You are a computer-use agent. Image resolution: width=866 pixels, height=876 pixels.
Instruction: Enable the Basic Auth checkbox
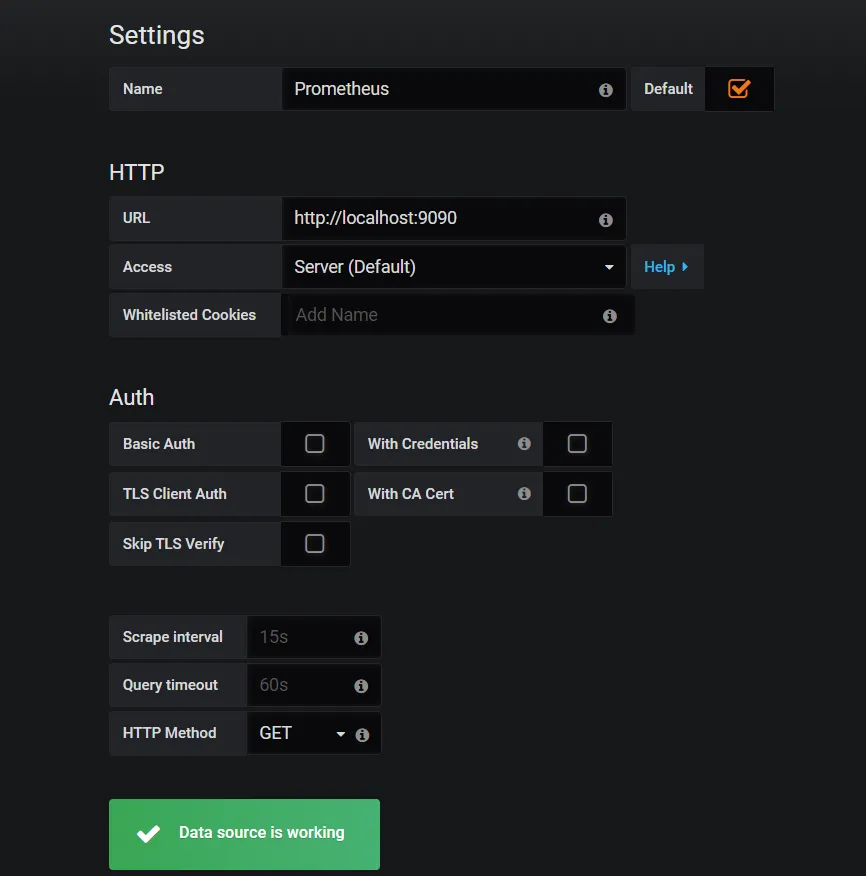[x=315, y=444]
